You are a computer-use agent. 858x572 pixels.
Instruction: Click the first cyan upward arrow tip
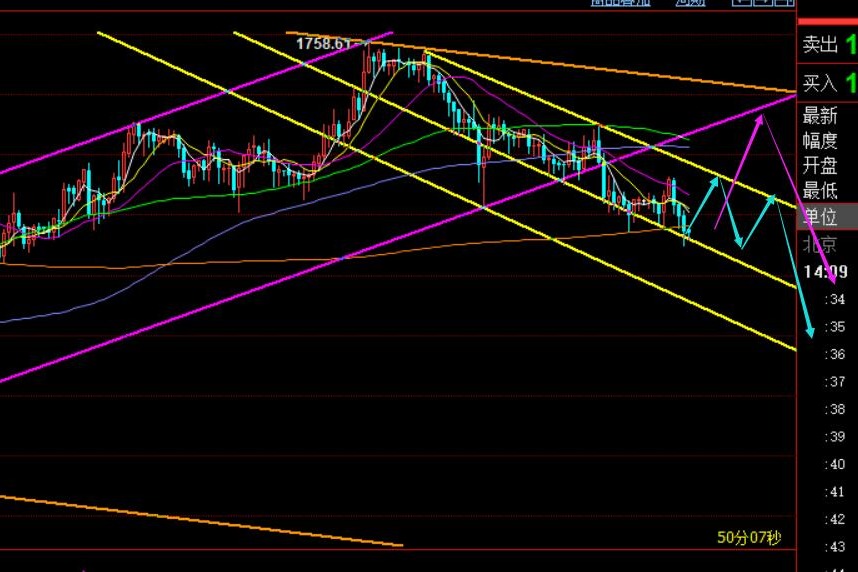coord(716,178)
